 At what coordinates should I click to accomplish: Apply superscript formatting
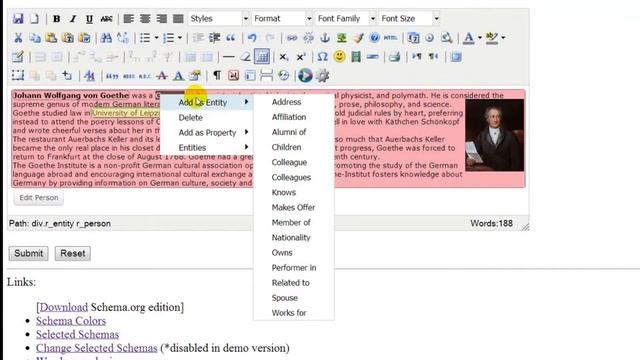point(301,57)
